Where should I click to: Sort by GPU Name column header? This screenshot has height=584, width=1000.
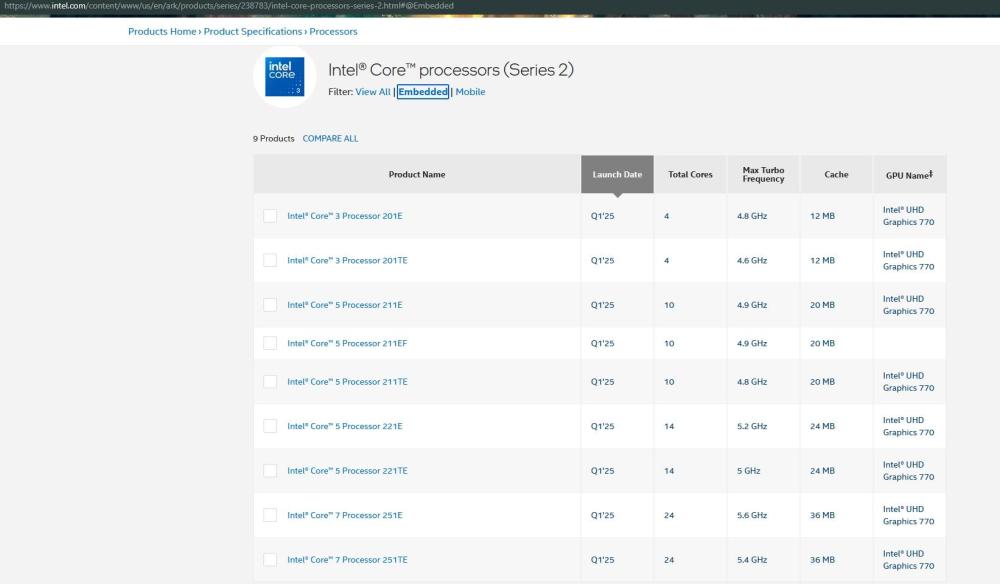coord(909,174)
